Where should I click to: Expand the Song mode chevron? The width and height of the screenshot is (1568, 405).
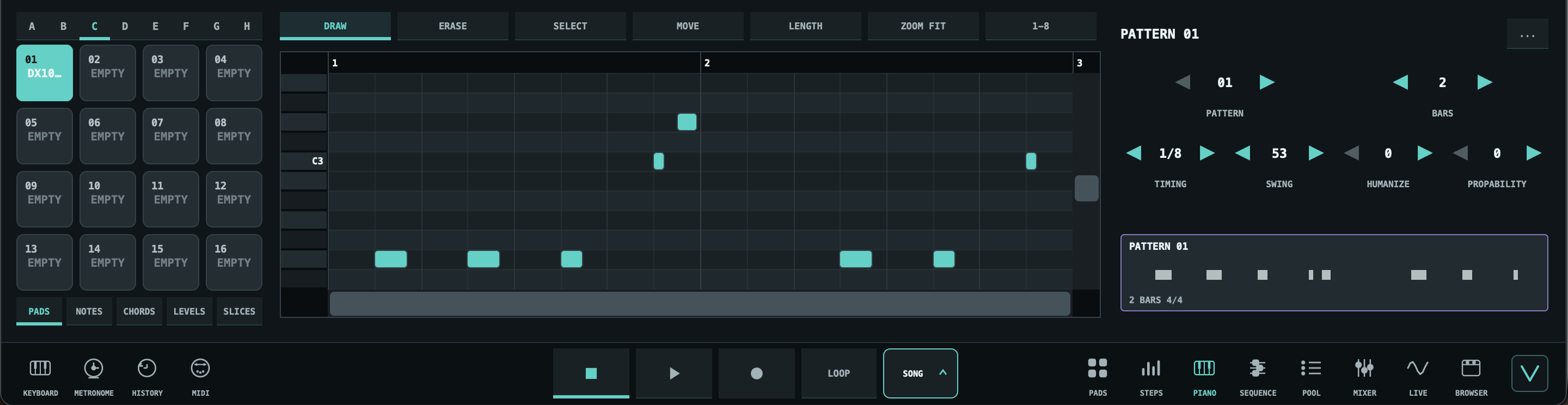point(942,373)
